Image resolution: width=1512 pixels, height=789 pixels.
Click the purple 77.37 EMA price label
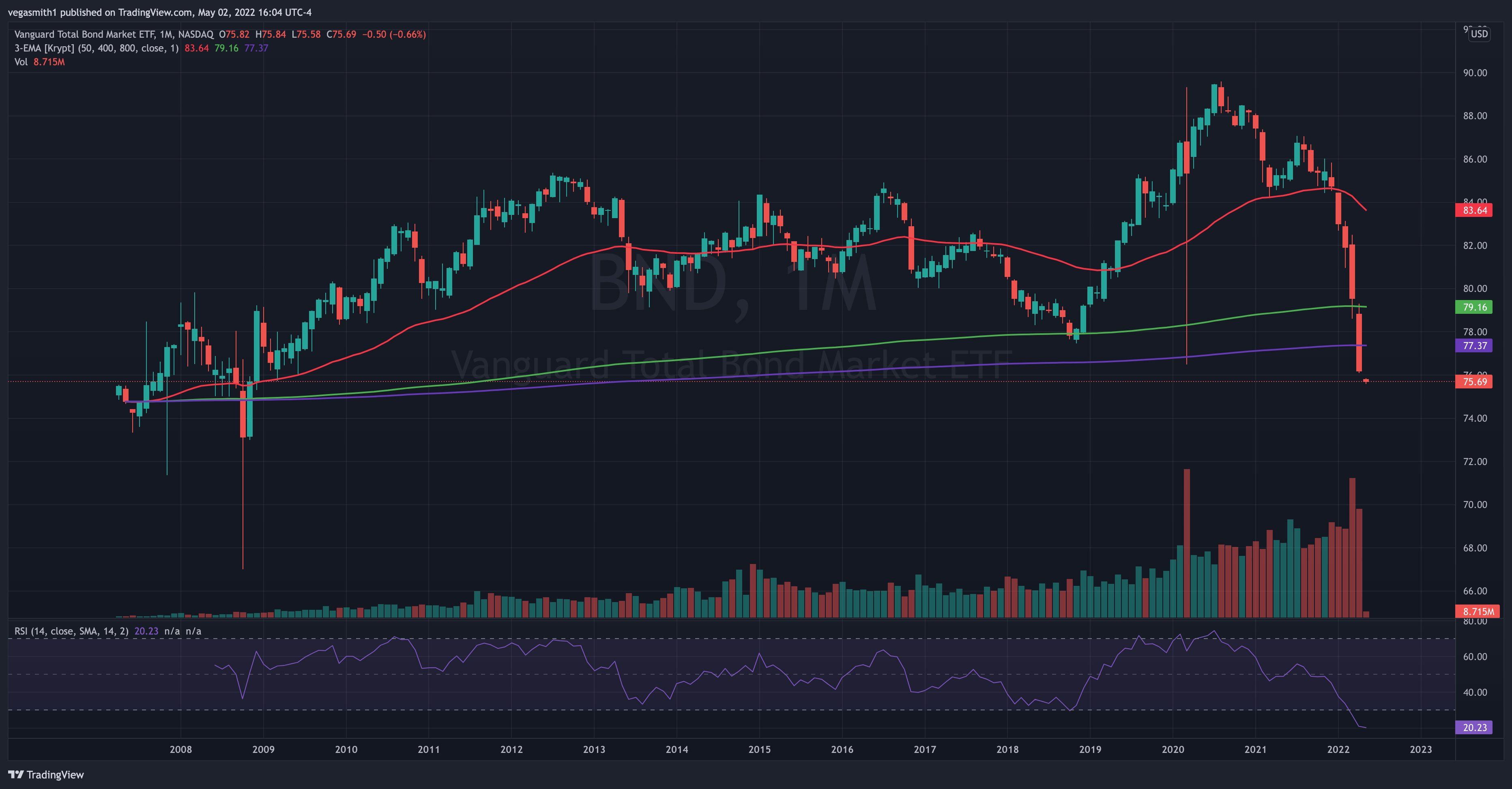(1474, 345)
